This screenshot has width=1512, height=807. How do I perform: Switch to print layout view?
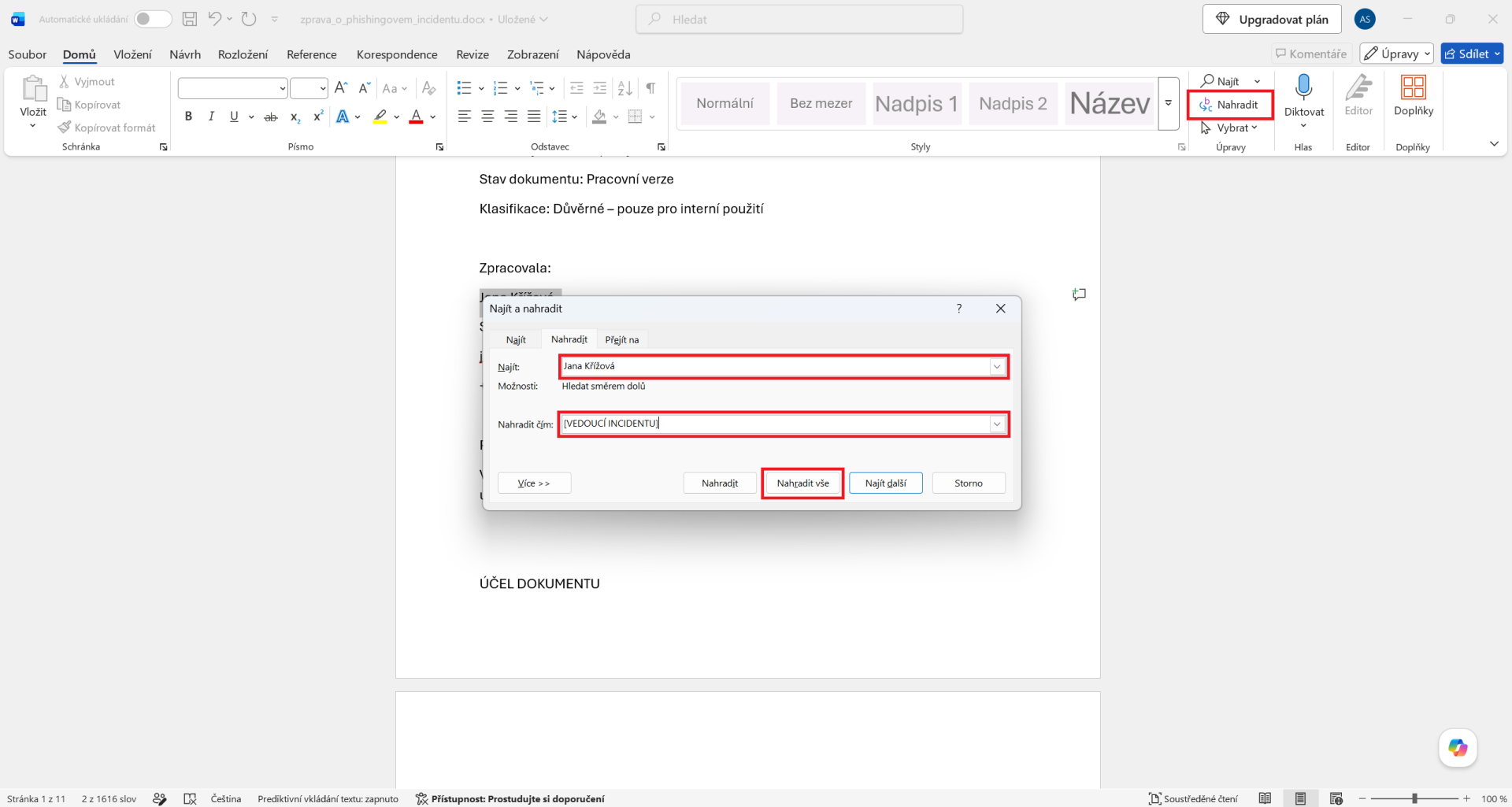tap(1300, 798)
